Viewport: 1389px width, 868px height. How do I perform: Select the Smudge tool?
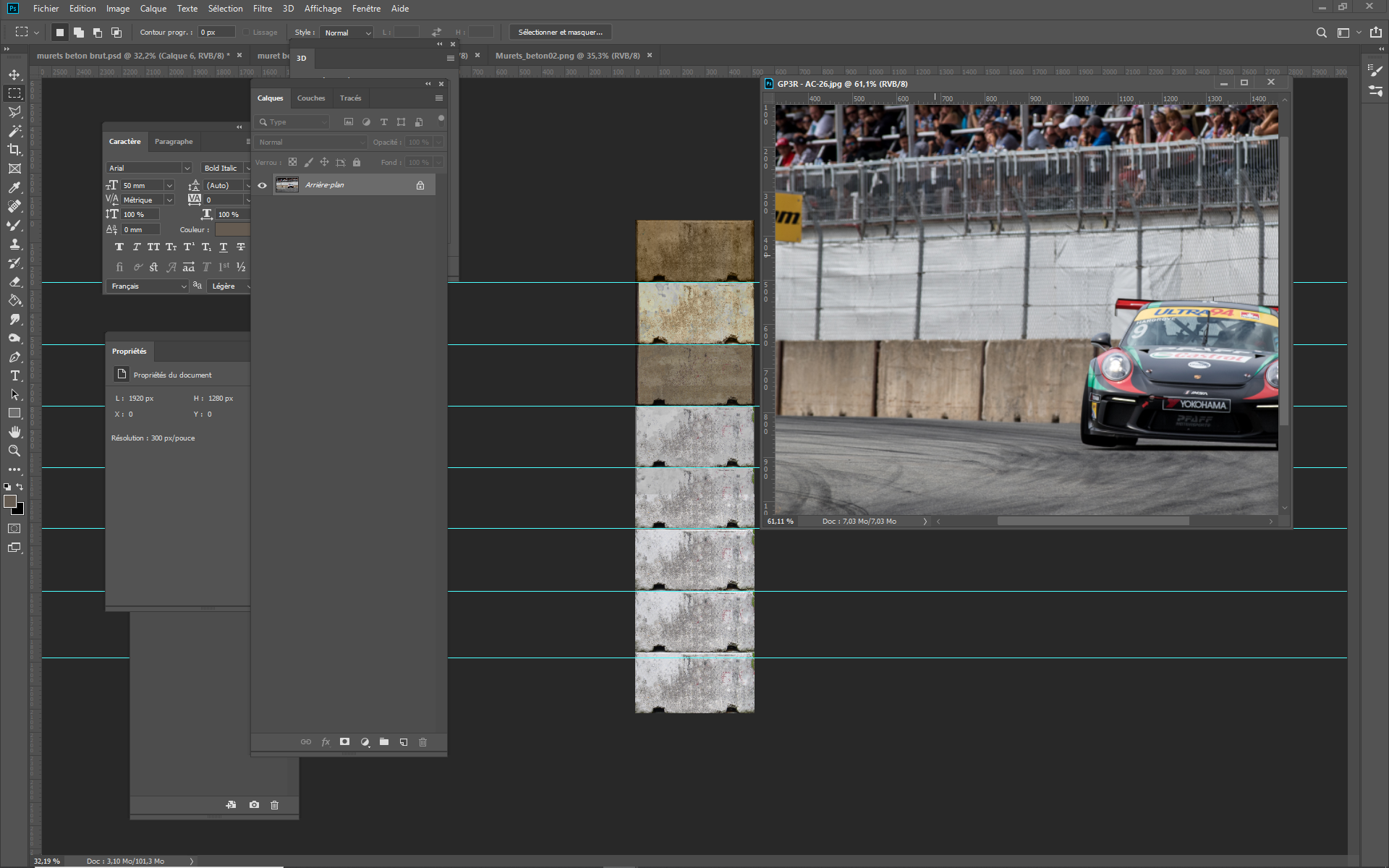tap(14, 319)
